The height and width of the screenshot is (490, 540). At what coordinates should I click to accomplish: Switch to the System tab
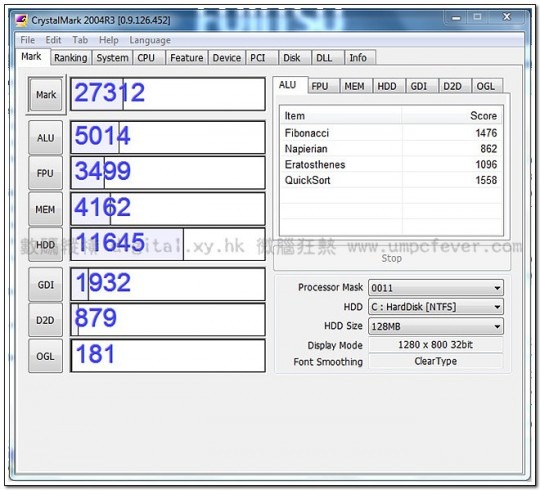[112, 58]
